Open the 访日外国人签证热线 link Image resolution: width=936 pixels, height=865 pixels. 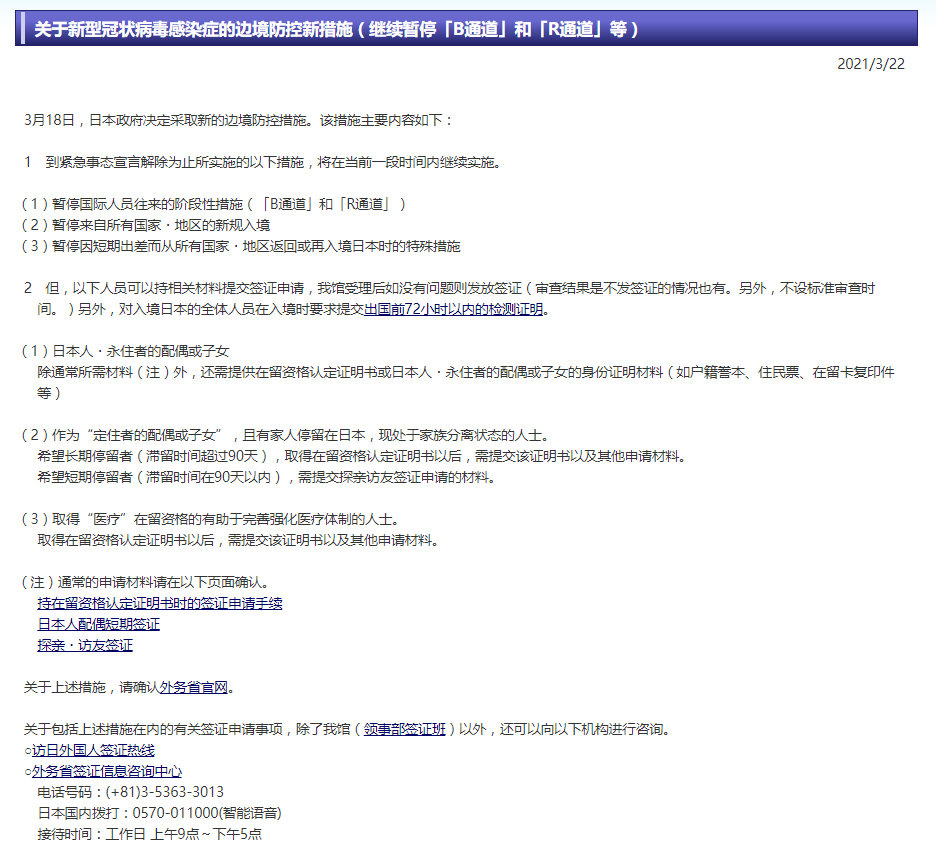[x=93, y=750]
